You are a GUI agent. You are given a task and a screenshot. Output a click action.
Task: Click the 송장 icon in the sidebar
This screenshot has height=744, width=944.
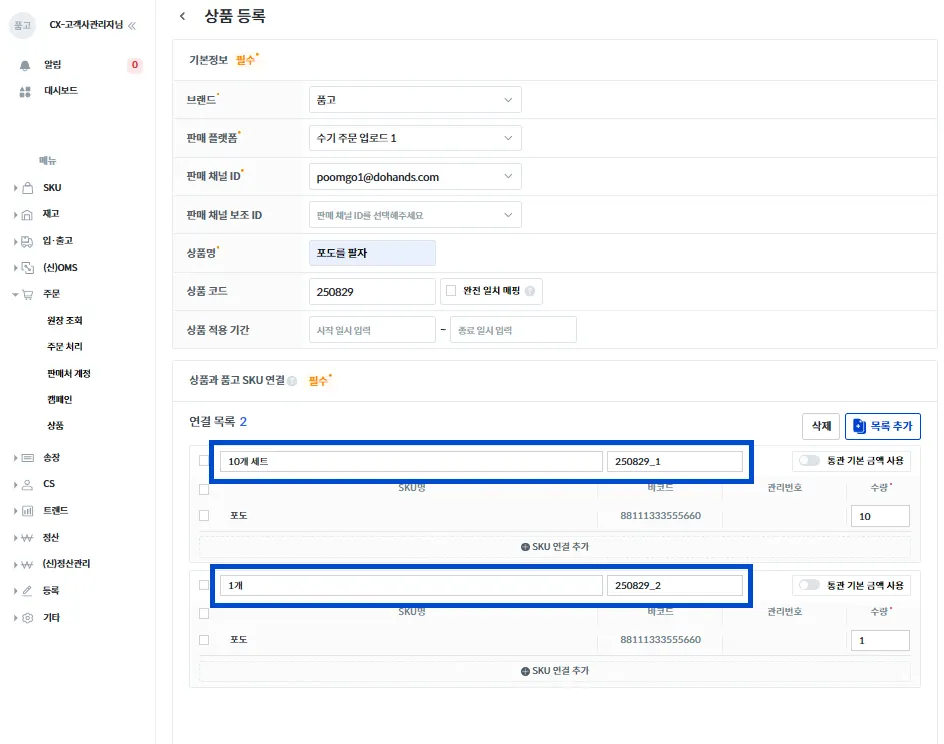28,457
